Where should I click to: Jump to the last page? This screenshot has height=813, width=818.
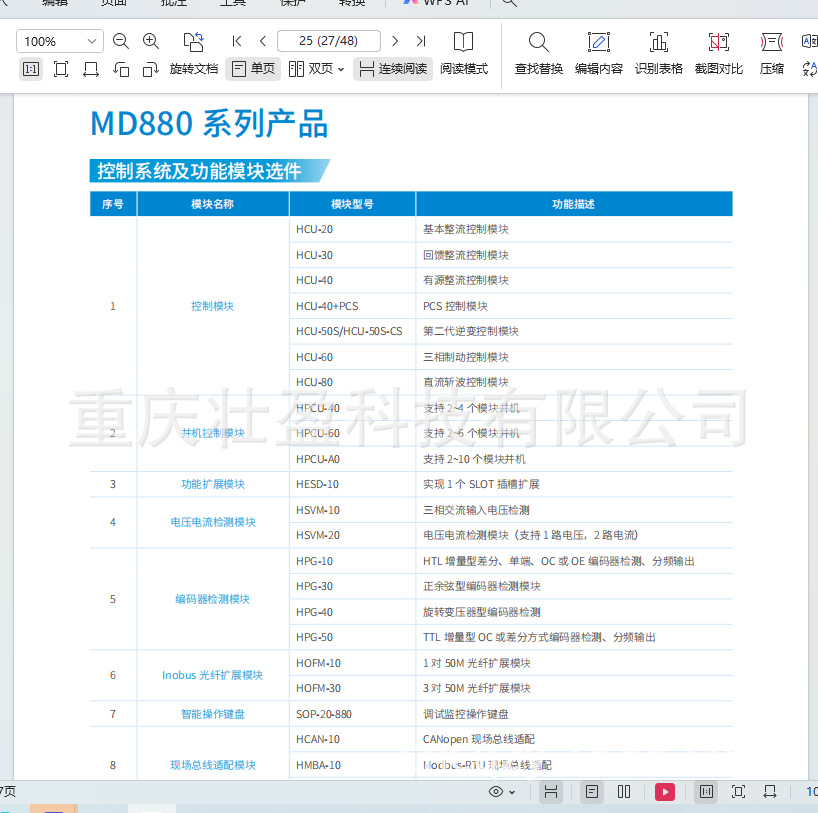tap(421, 41)
